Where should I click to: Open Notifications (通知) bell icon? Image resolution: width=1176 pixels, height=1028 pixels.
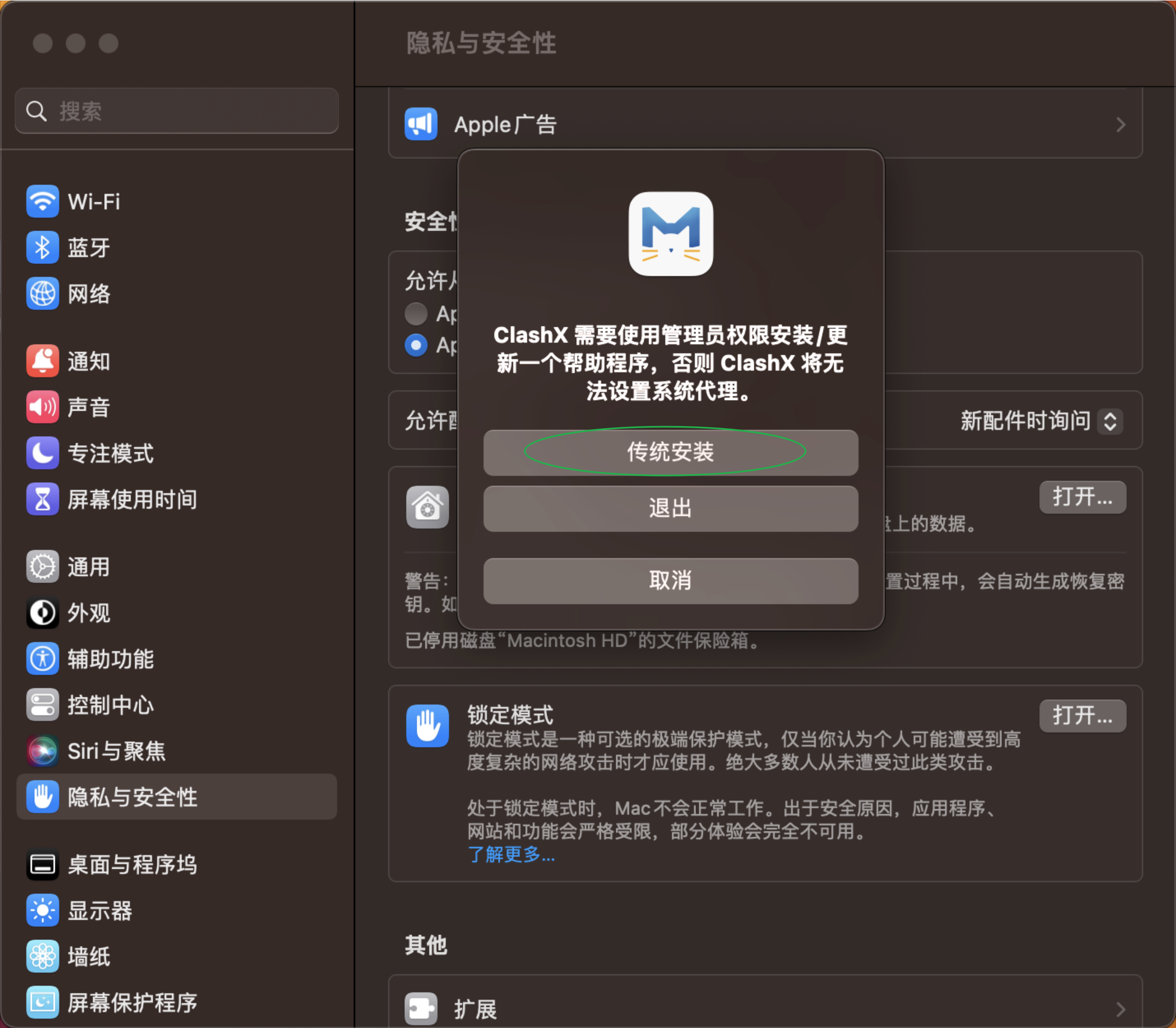42,361
